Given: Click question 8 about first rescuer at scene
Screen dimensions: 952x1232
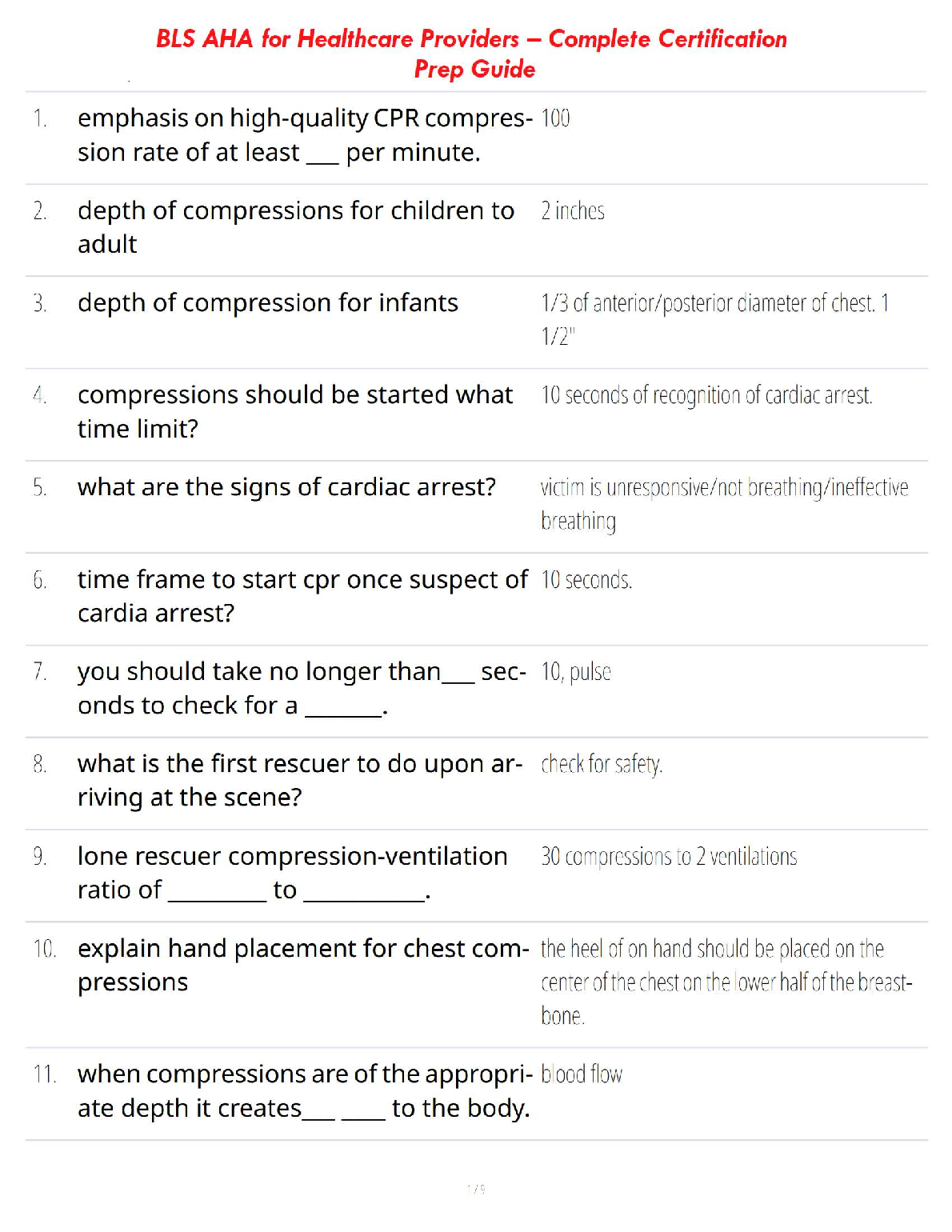Looking at the screenshot, I should click(299, 780).
